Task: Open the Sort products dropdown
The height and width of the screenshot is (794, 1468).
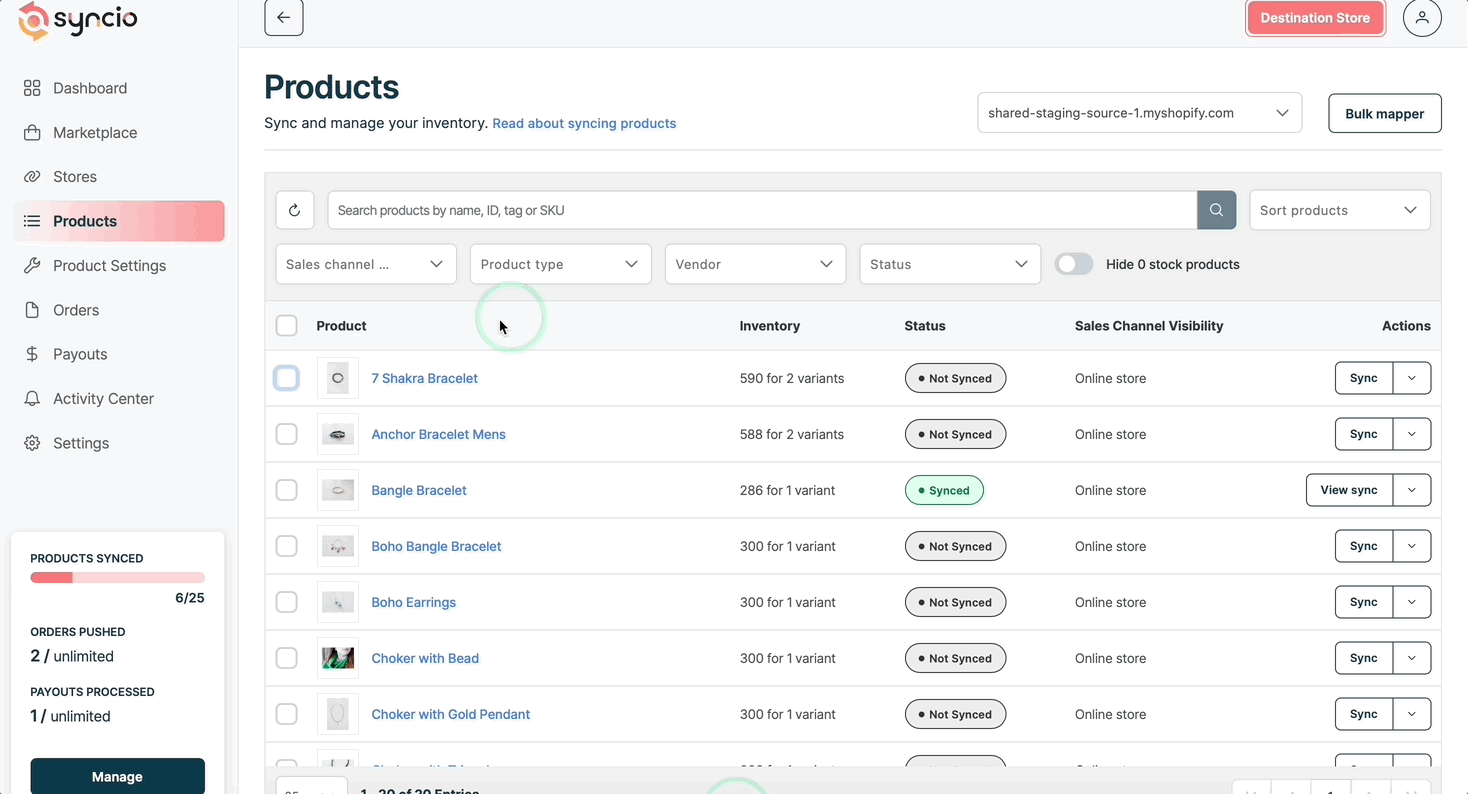Action: 1339,210
